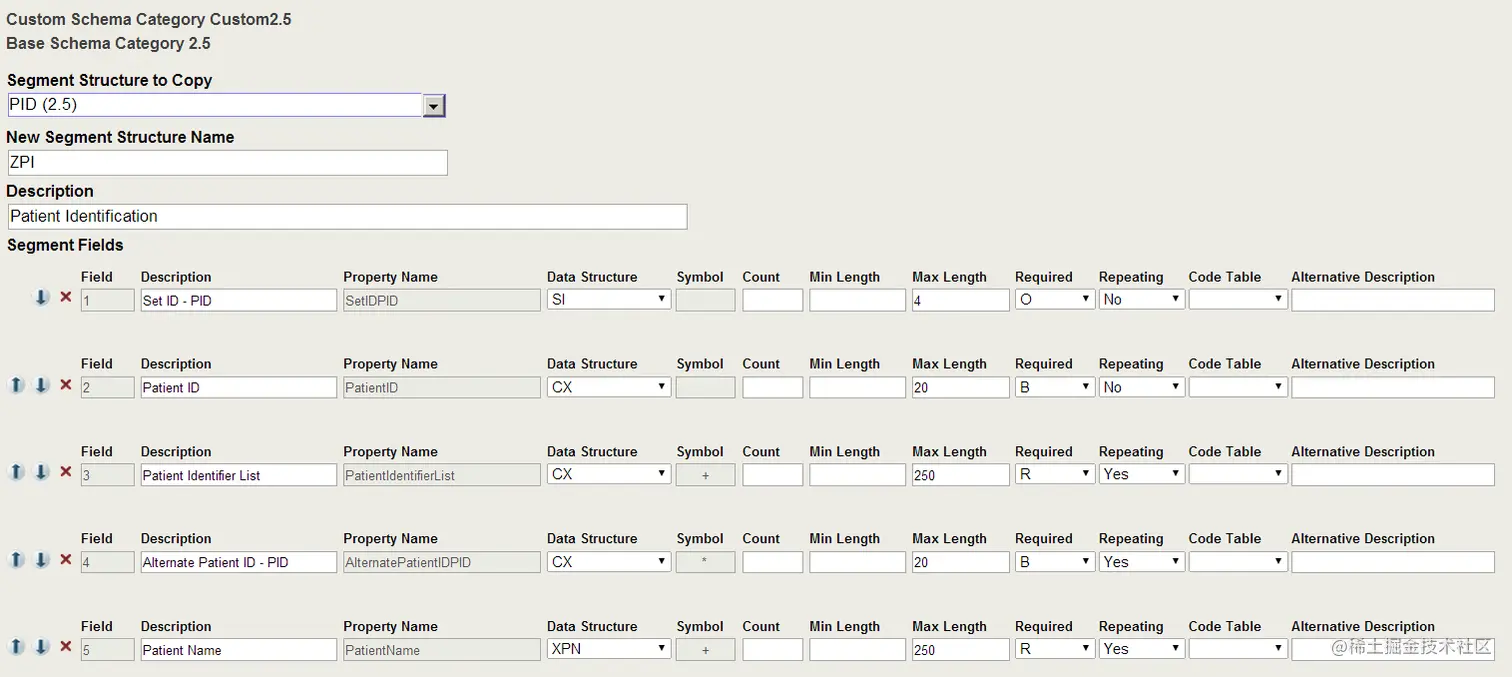Click Count field for Patient Identifier List
1512x677 pixels.
click(x=772, y=475)
